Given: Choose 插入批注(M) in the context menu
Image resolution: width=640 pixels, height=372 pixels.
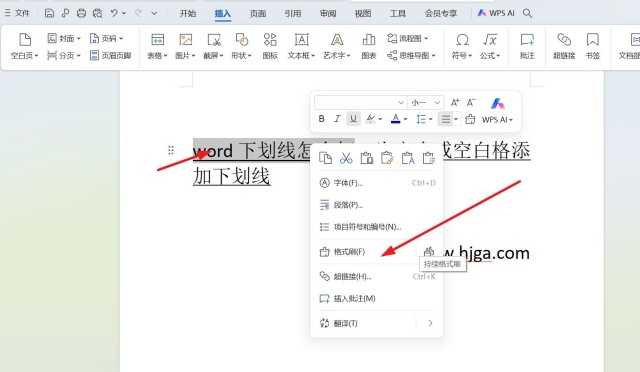Looking at the screenshot, I should point(377,298).
